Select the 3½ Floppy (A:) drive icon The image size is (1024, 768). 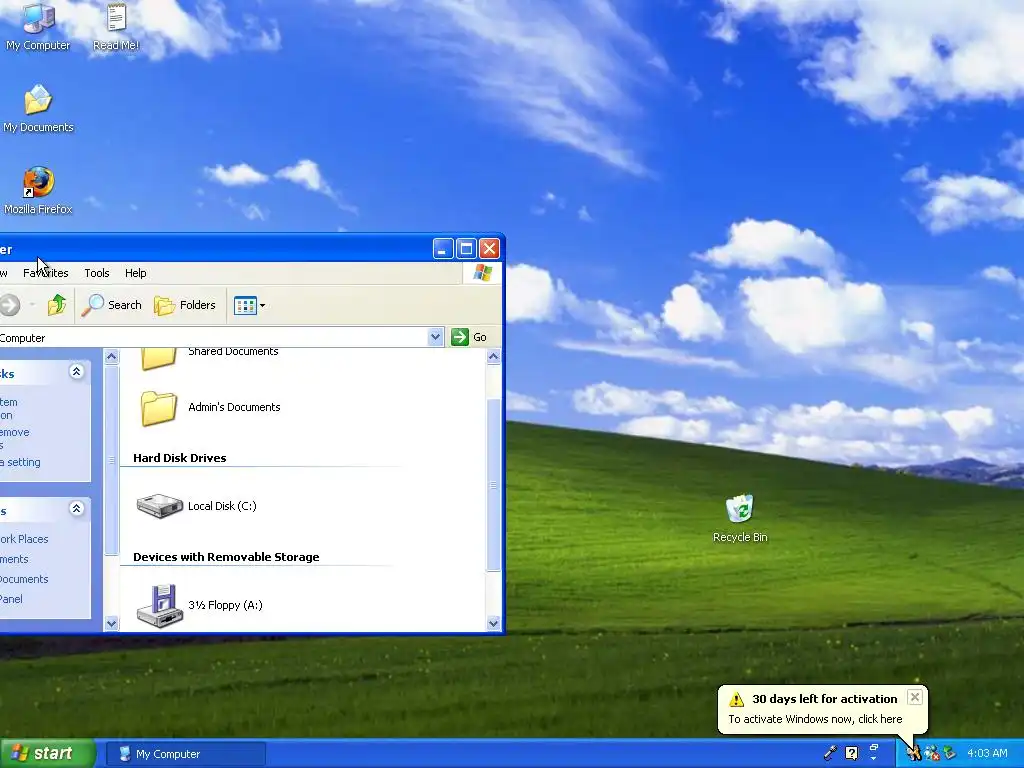(x=159, y=605)
